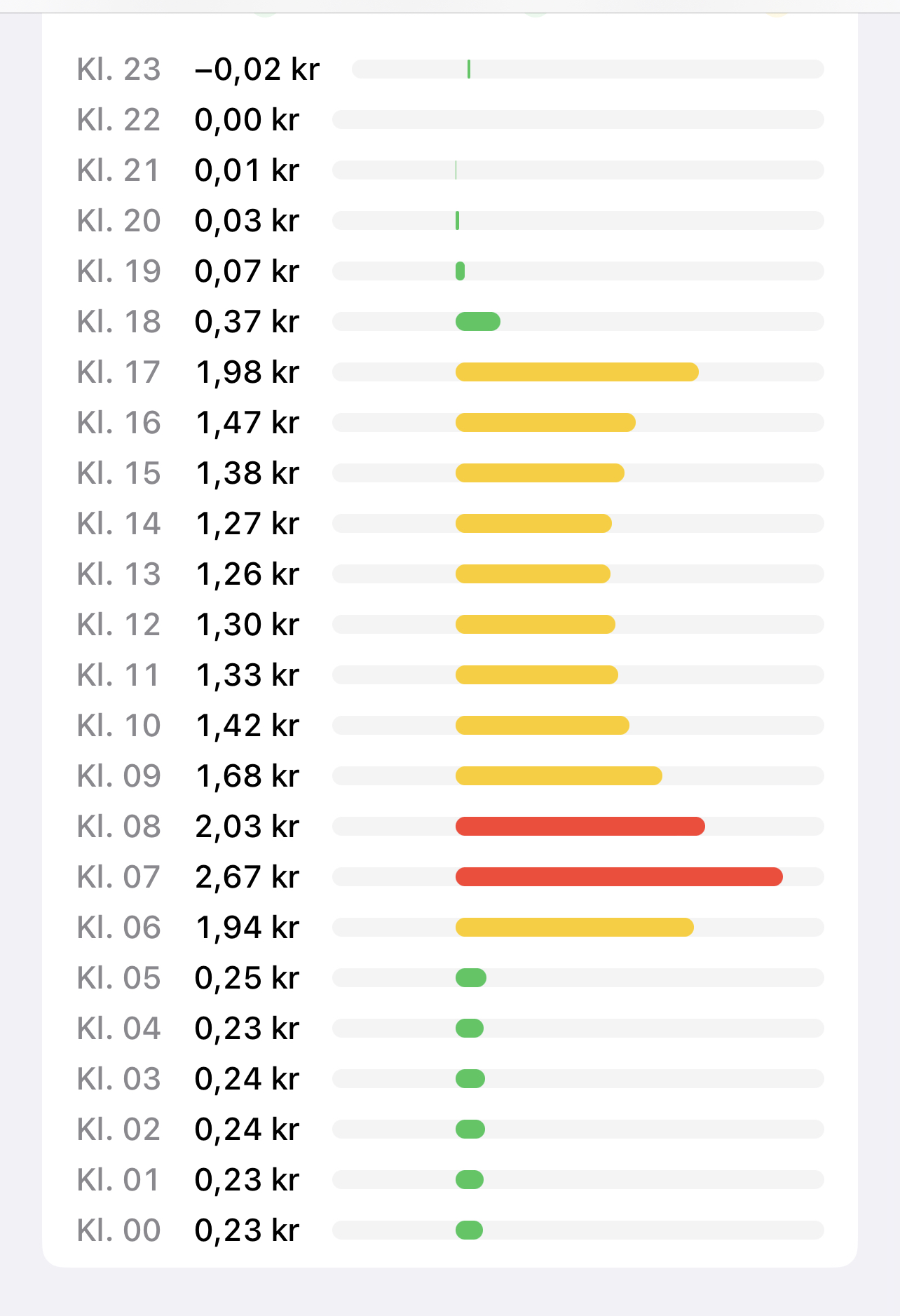Tap the green bar for Kl. 05
Viewport: 900px width, 1316px height.
click(471, 978)
